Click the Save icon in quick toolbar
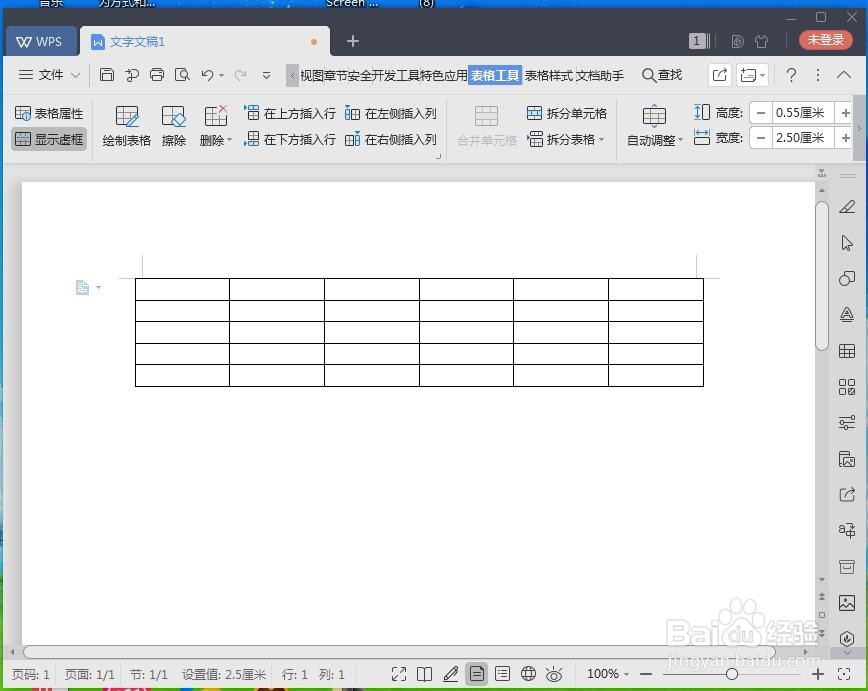 [x=107, y=75]
